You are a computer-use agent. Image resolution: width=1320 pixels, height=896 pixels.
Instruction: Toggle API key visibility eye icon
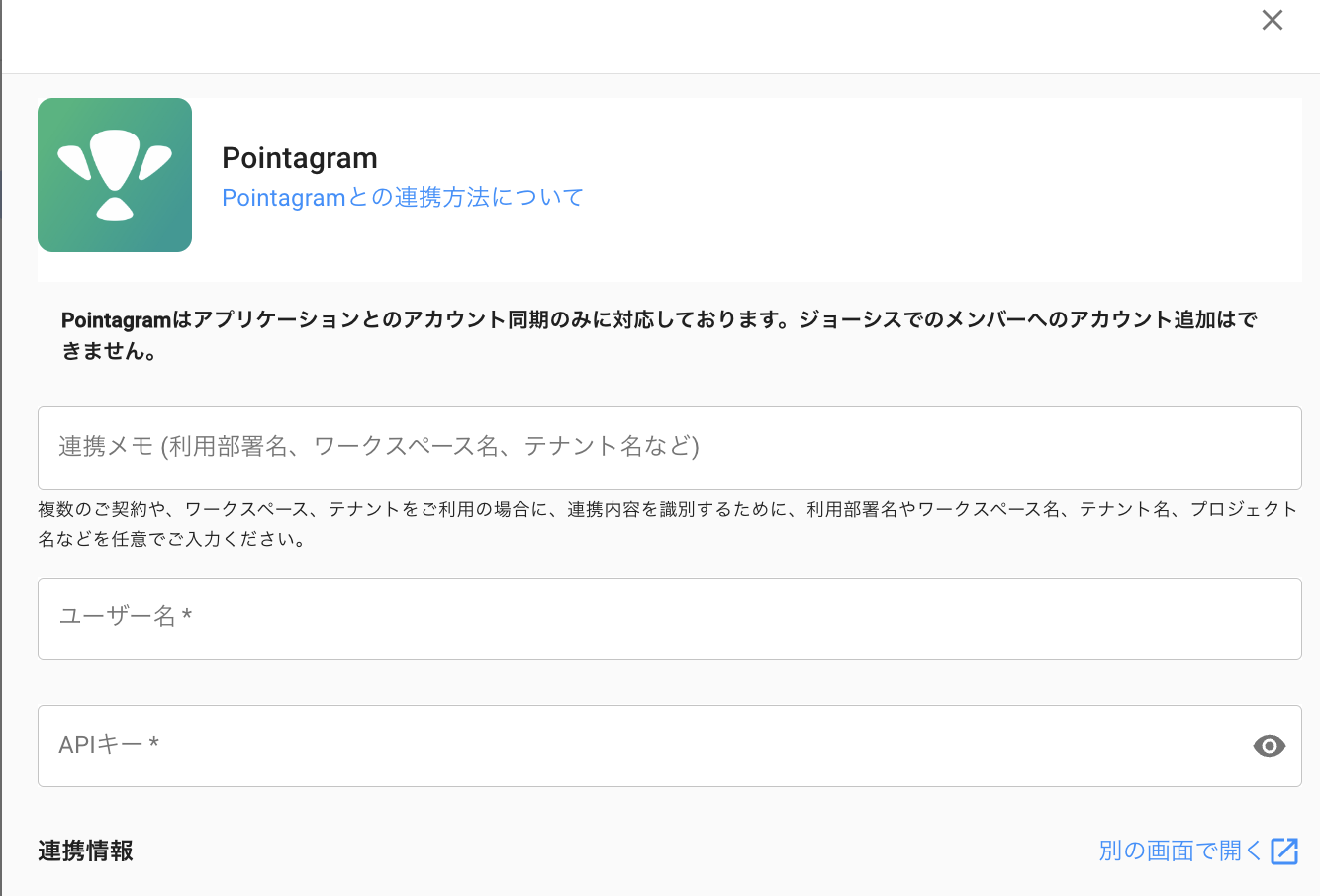point(1269,746)
